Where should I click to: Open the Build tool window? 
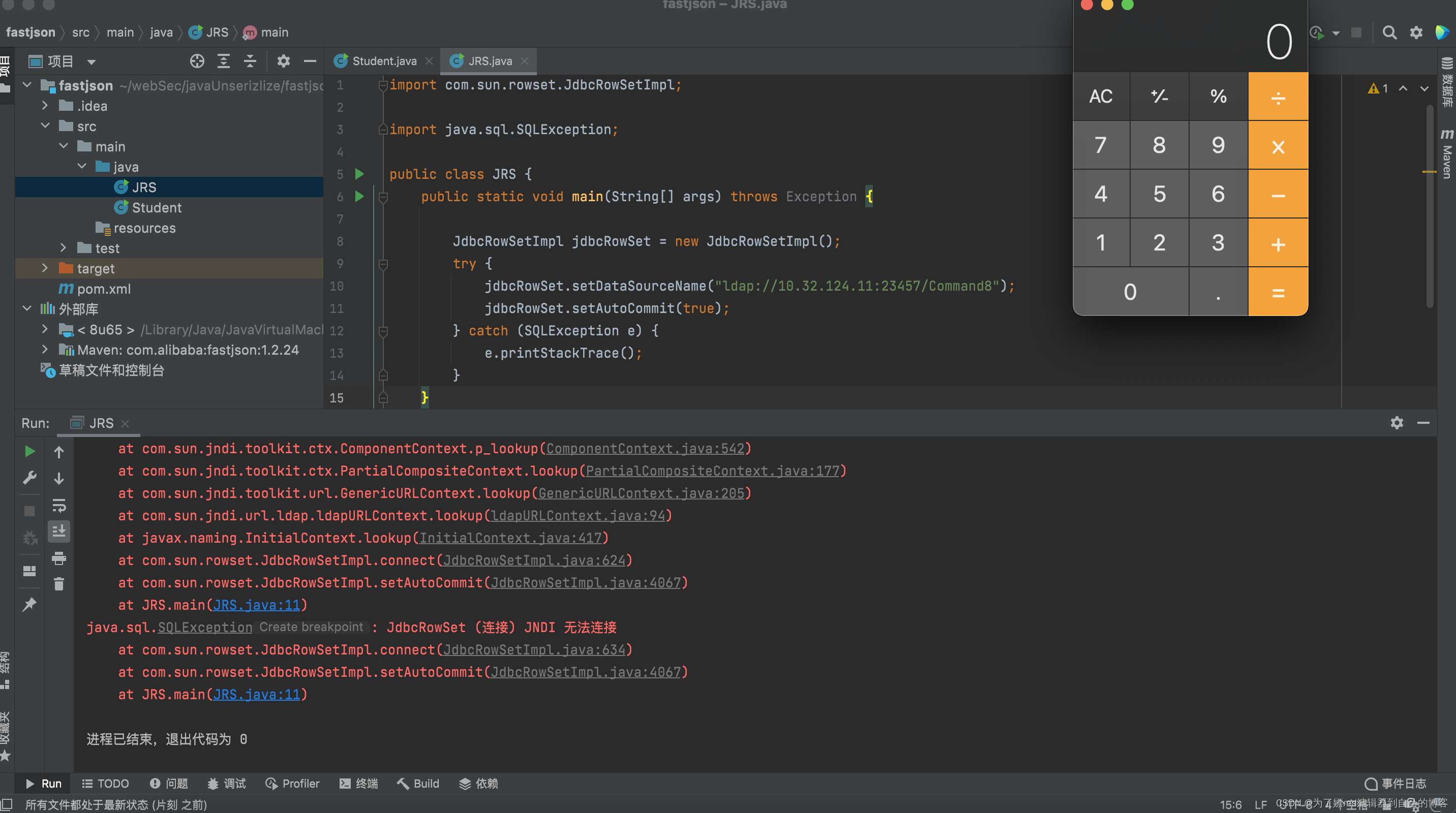click(x=418, y=784)
